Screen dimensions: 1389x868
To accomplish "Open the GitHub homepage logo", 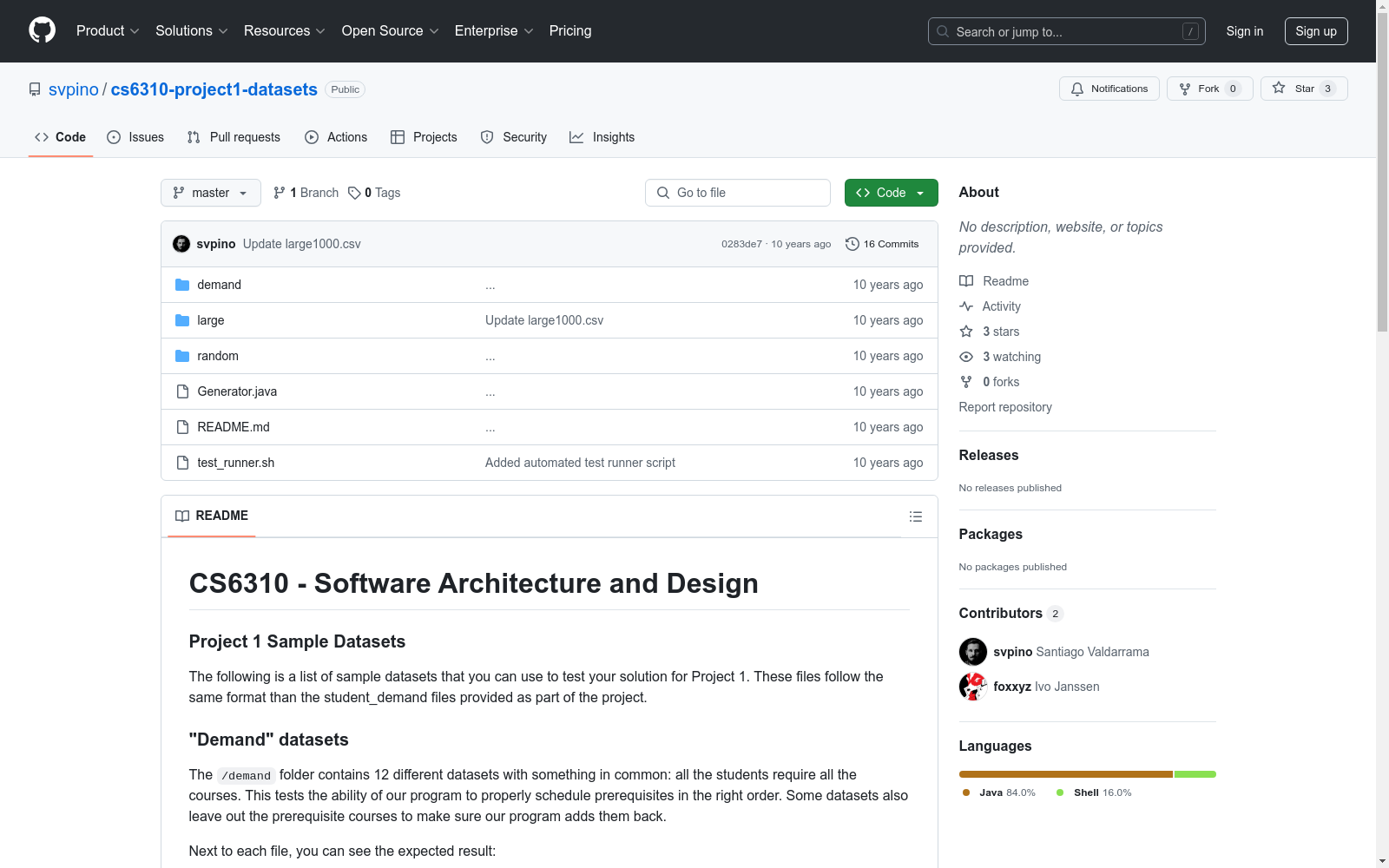I will click(x=42, y=30).
